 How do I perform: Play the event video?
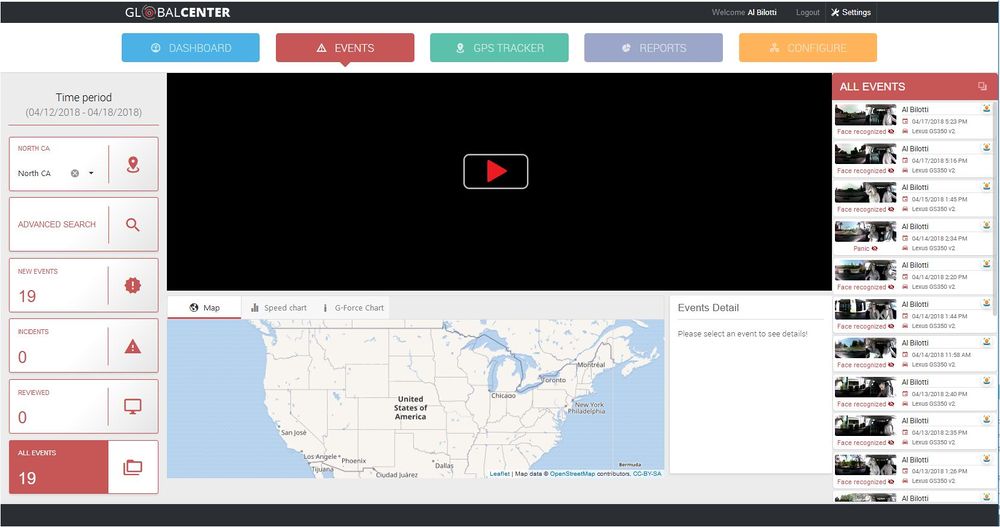pyautogui.click(x=496, y=171)
